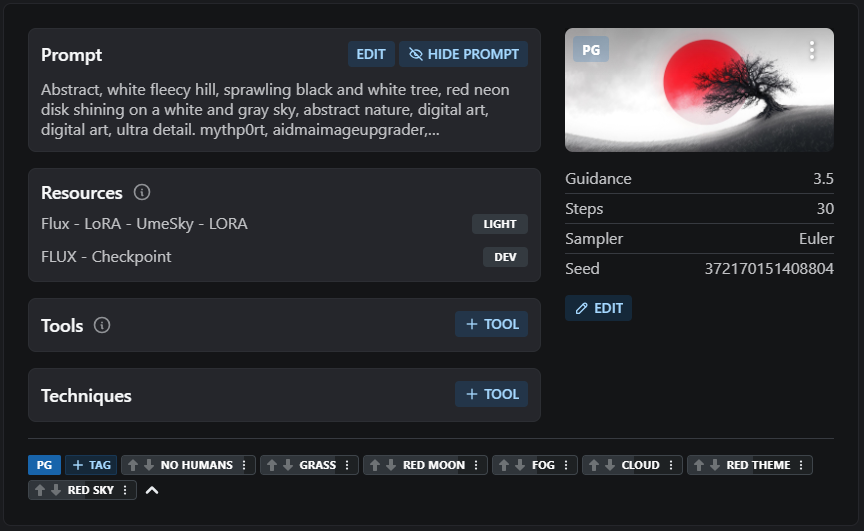Open the image thumbnail options menu
Screen dimensions: 864x531
pyautogui.click(x=812, y=49)
